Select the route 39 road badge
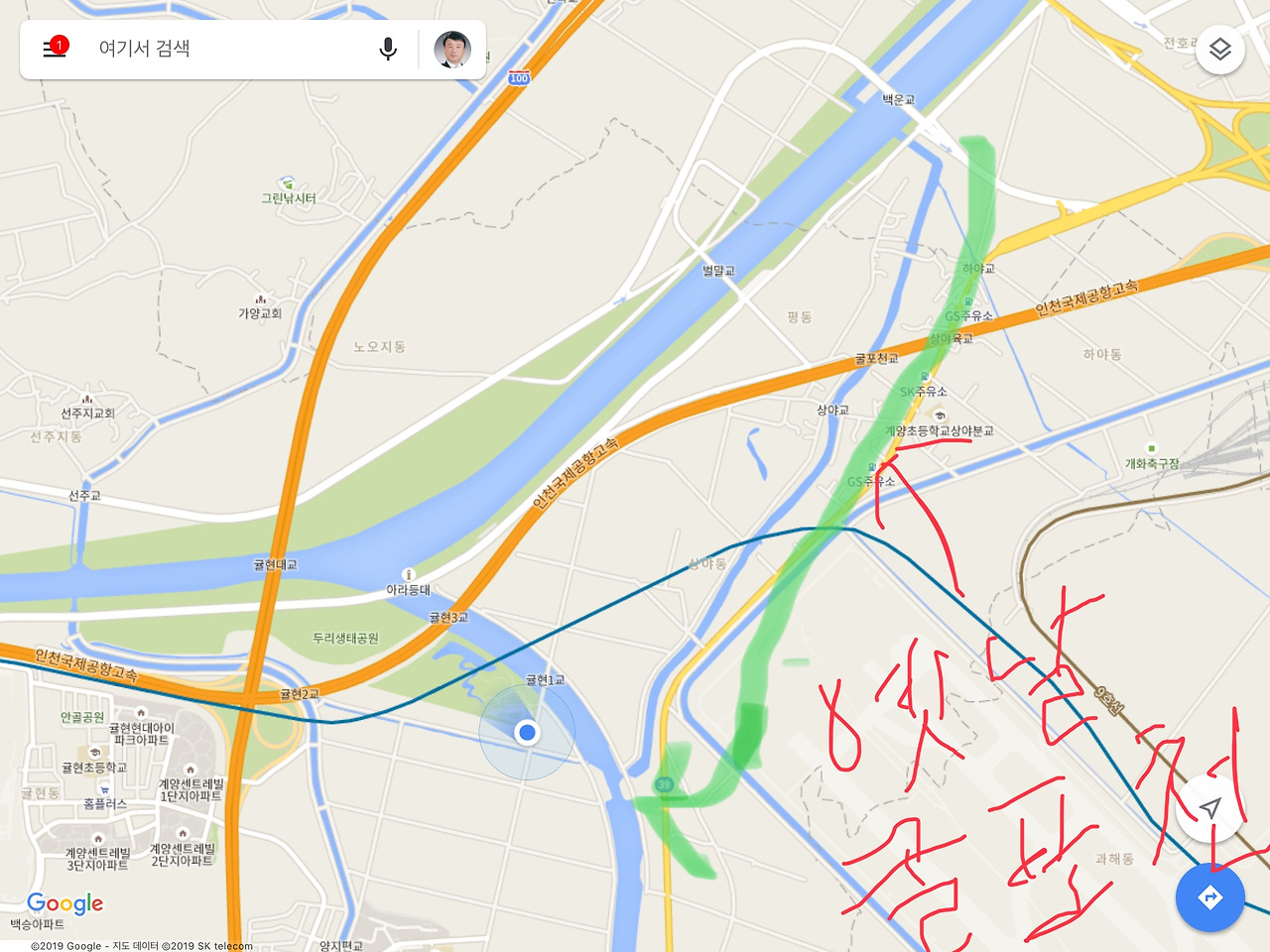1270x952 pixels. click(x=664, y=784)
